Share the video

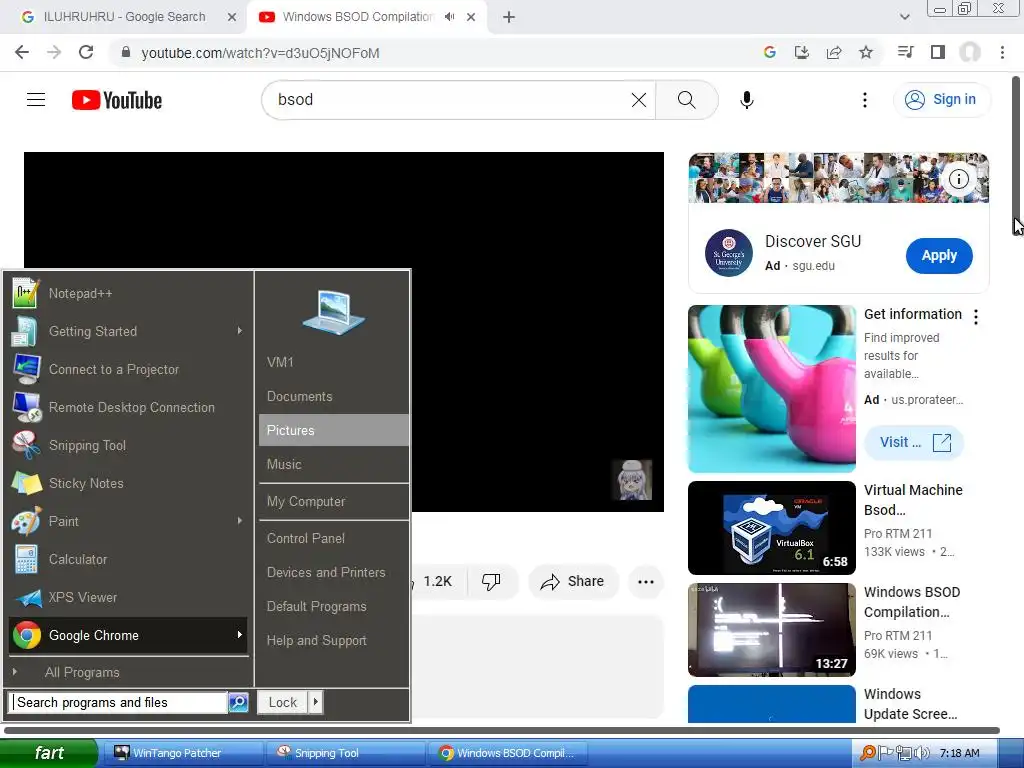pyautogui.click(x=573, y=581)
